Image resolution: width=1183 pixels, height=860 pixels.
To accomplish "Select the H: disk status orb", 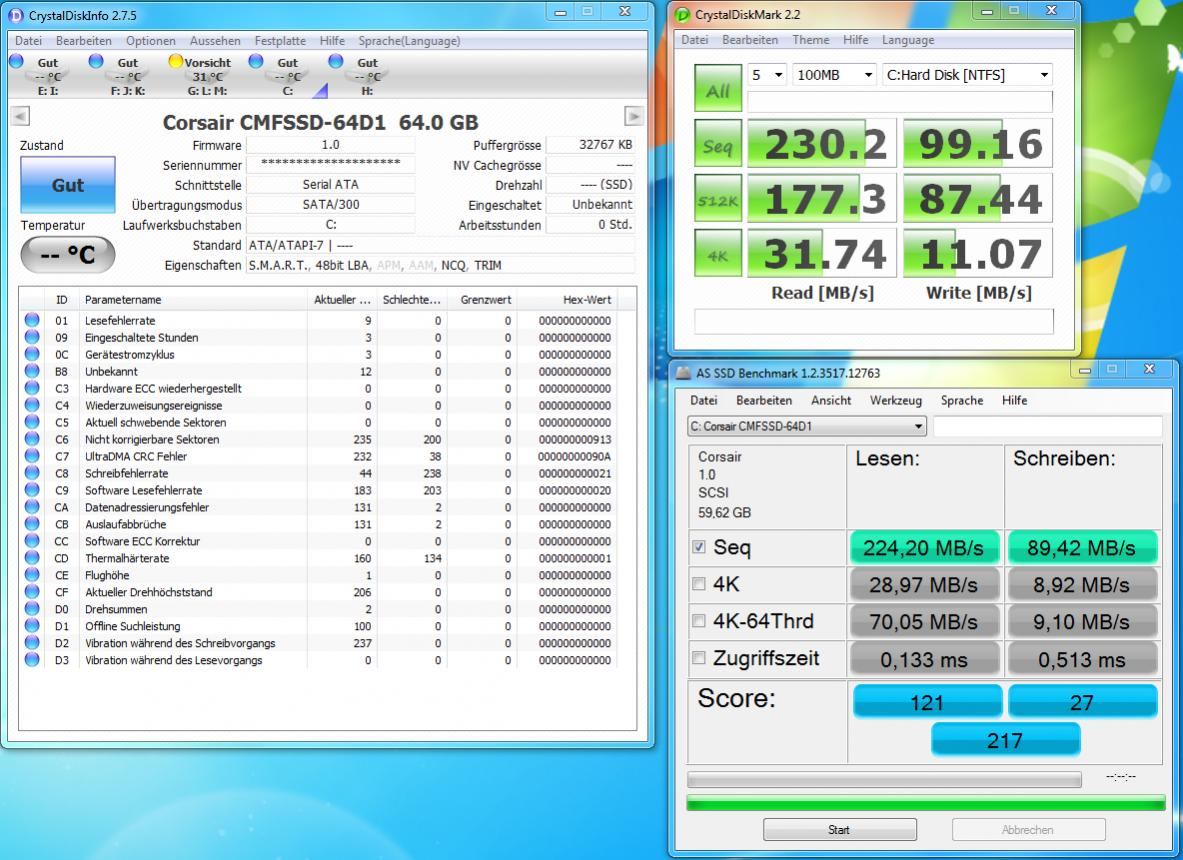I will 336,62.
